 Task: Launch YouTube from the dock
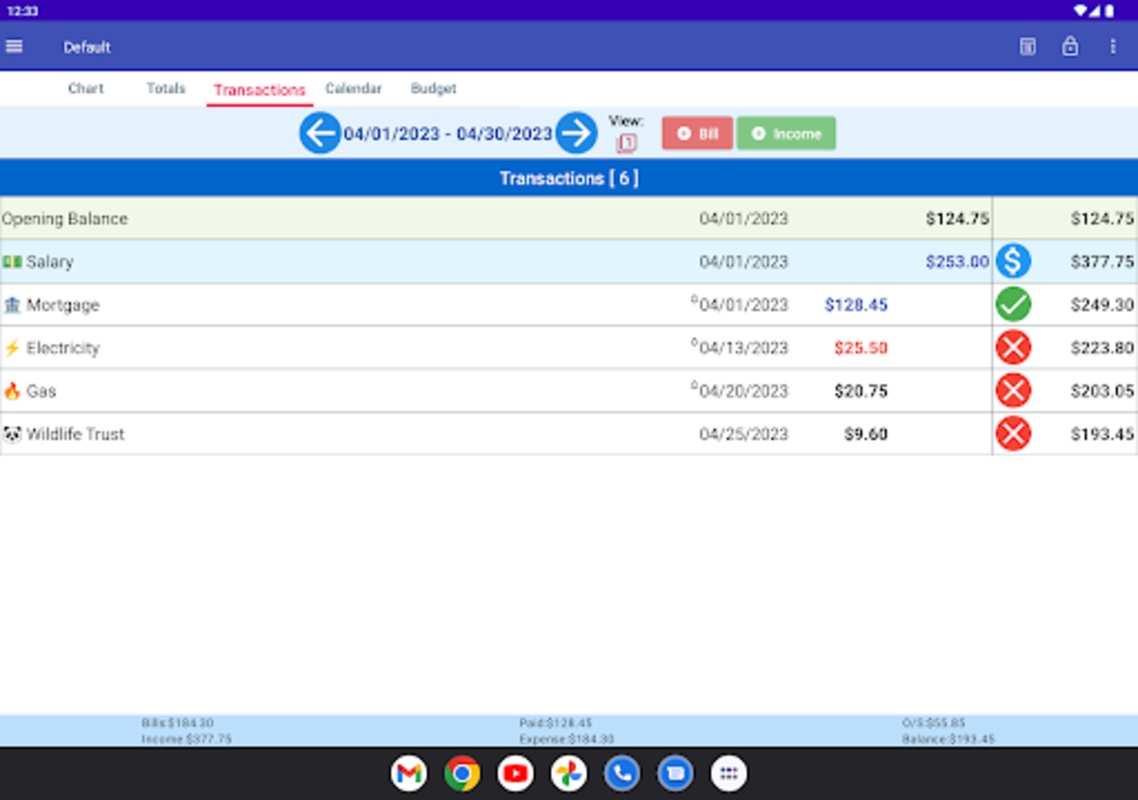[515, 774]
